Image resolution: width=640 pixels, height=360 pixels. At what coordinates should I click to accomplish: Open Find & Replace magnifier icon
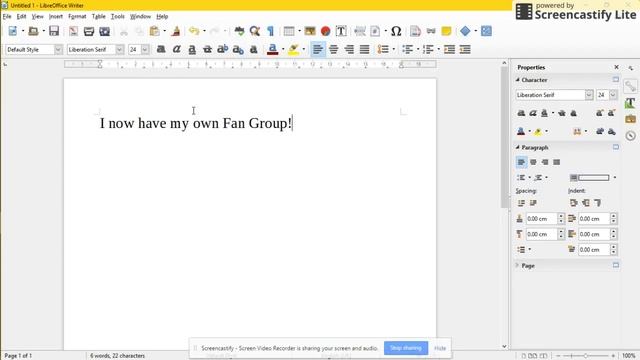pyautogui.click(x=255, y=31)
